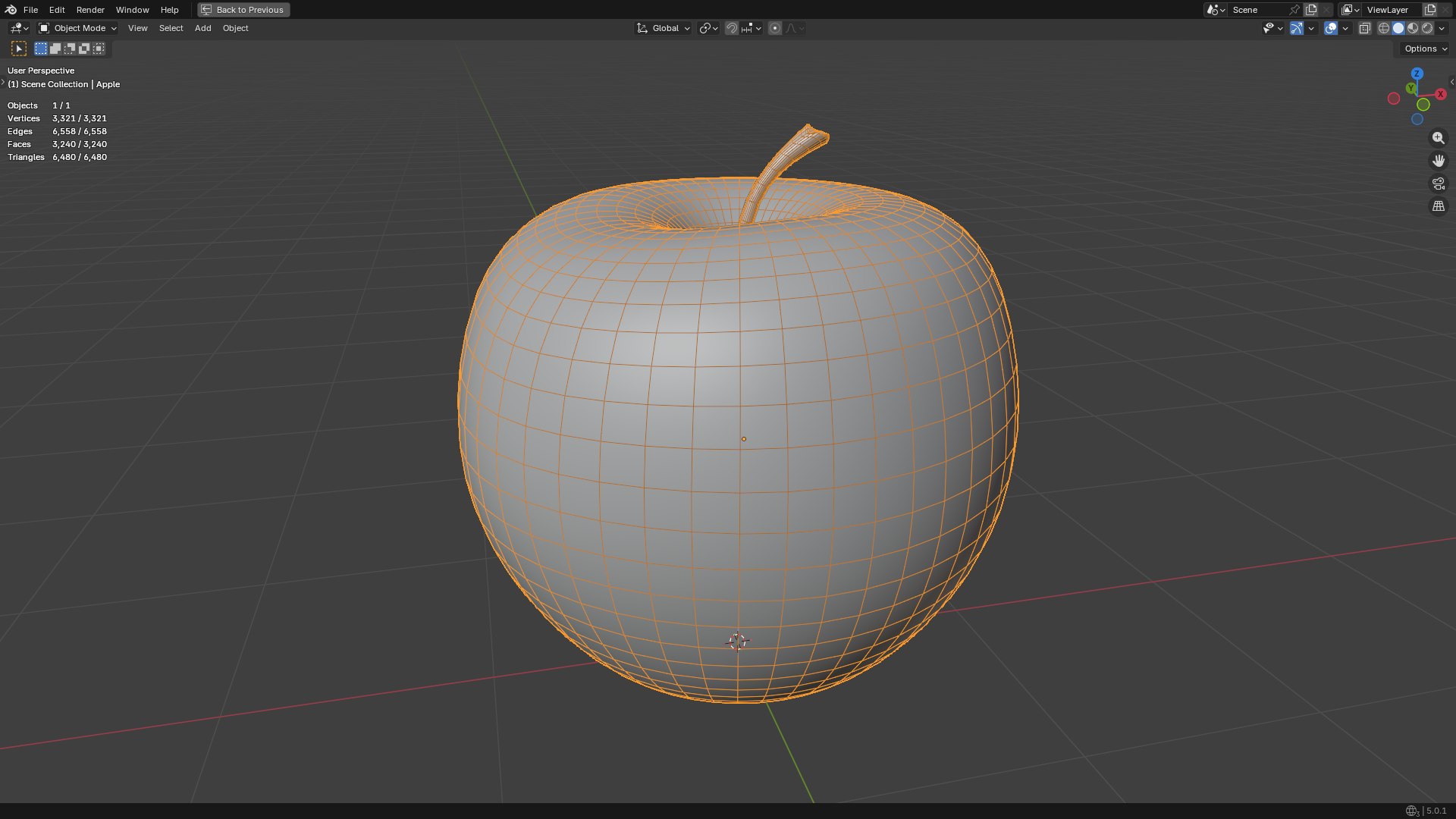Image resolution: width=1456 pixels, height=819 pixels.
Task: Click the ViewLayer name field
Action: pos(1392,10)
